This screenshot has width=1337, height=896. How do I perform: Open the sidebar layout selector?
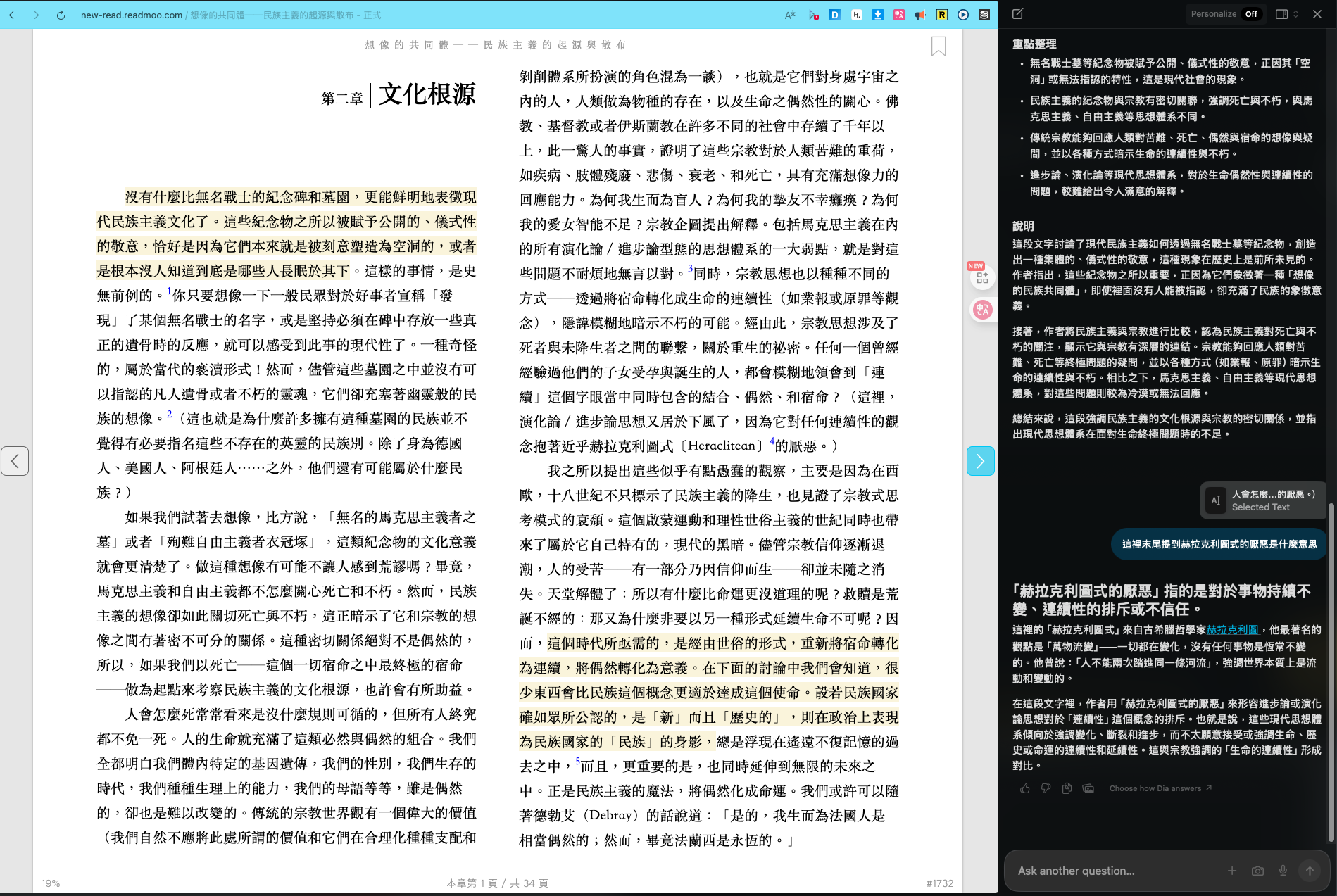point(1287,14)
